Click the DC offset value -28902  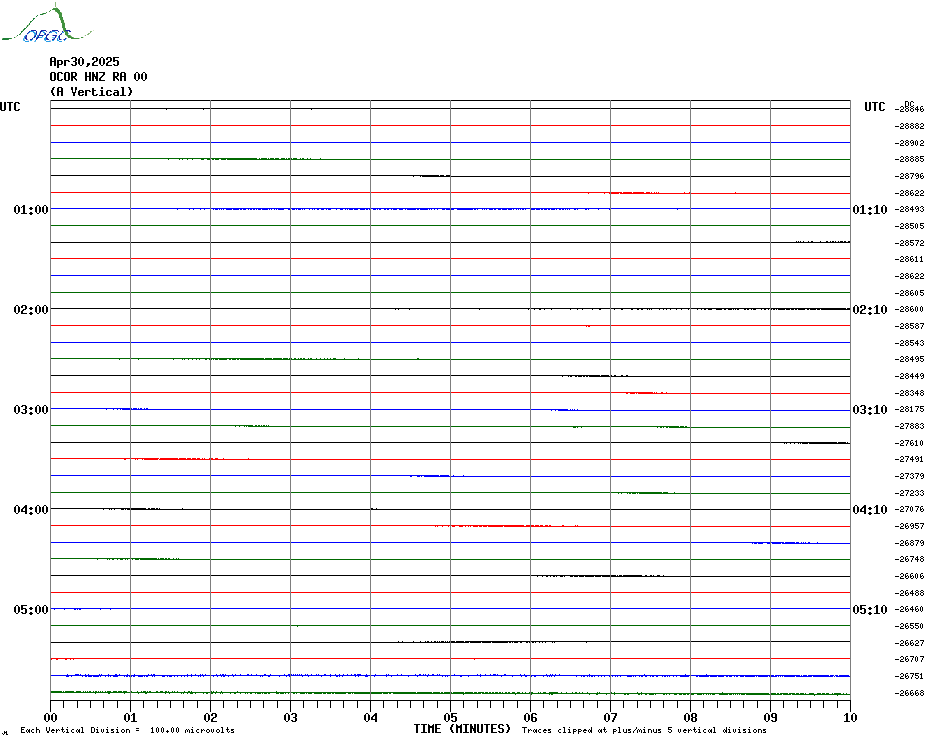[x=909, y=143]
